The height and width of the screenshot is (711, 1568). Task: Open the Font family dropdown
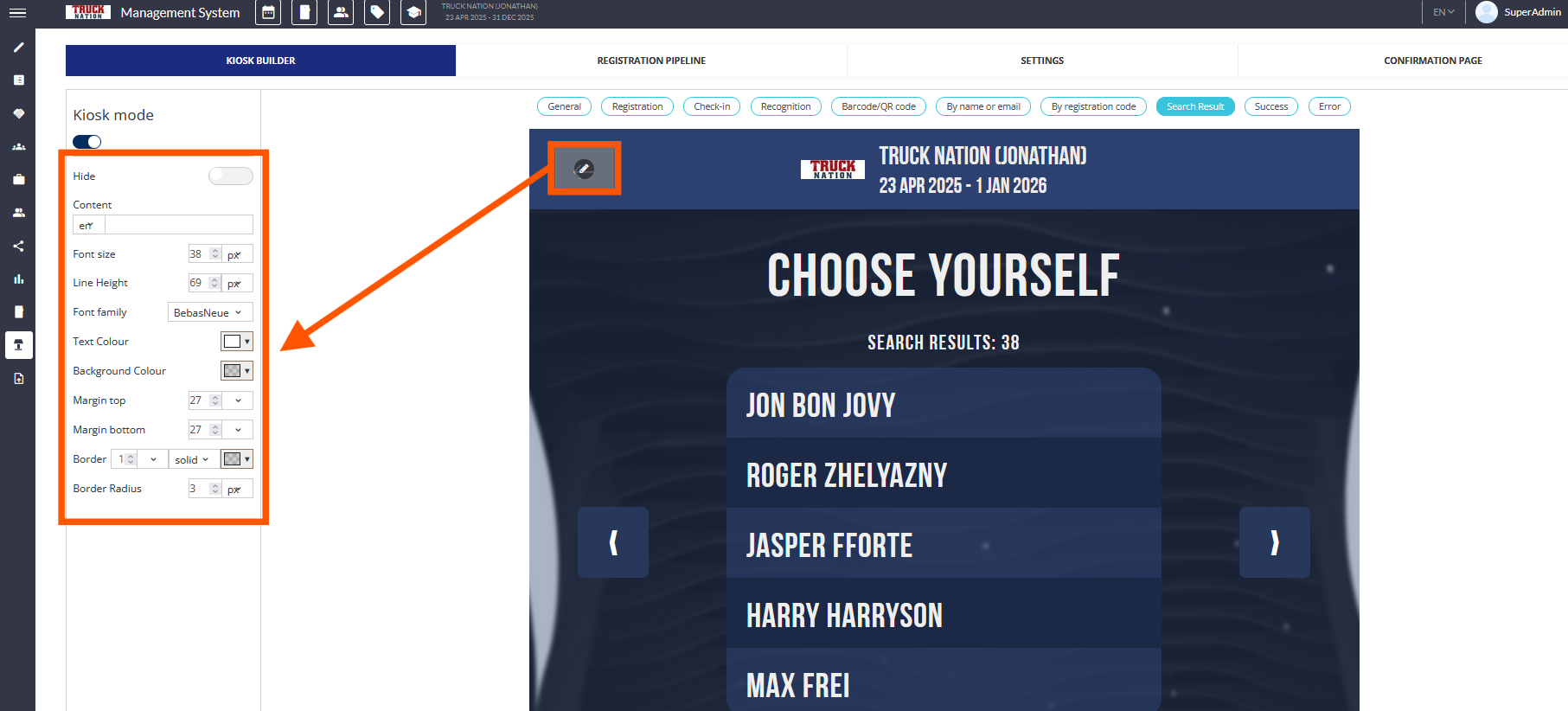click(209, 313)
